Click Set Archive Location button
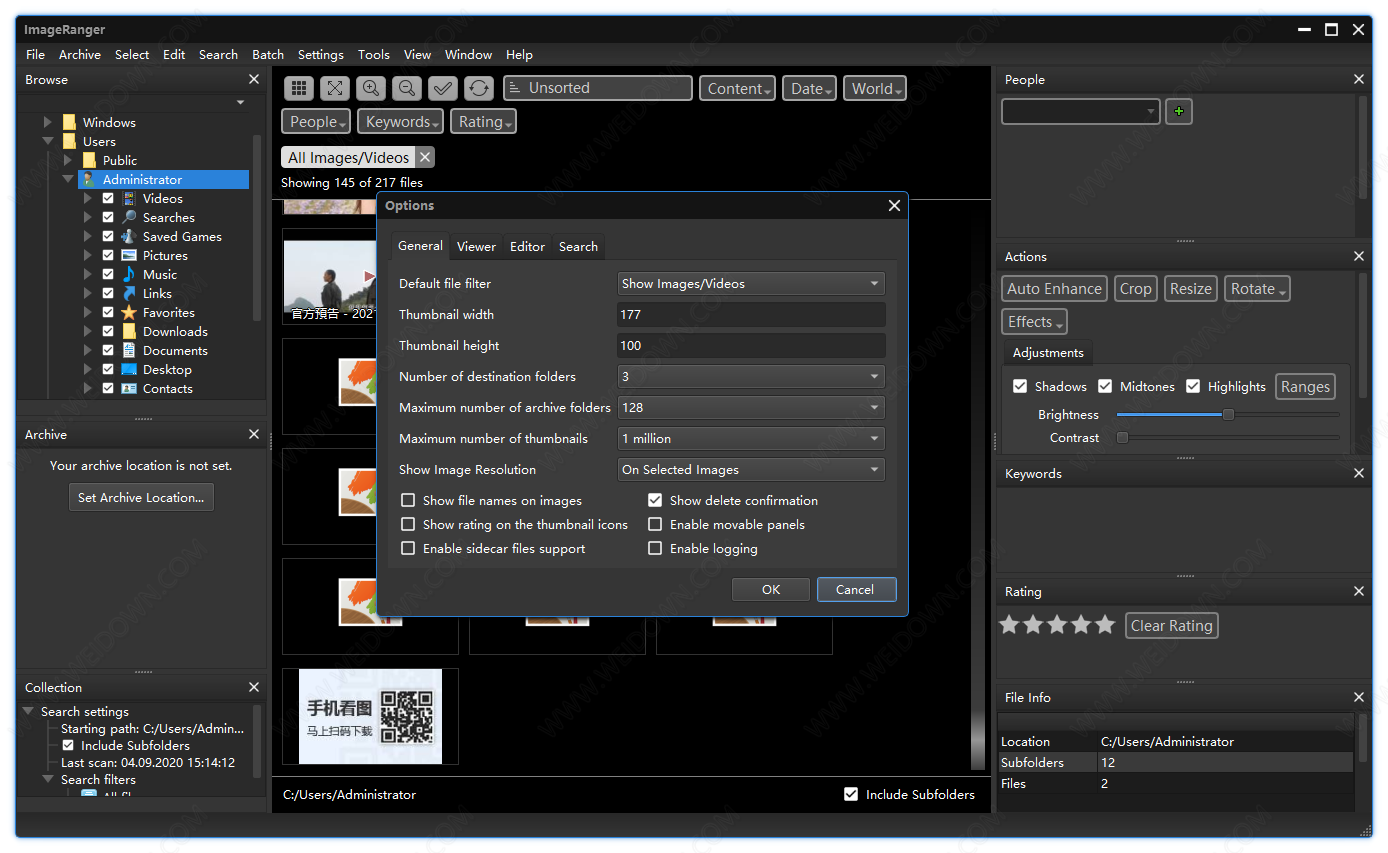1388x853 pixels. [x=141, y=498]
